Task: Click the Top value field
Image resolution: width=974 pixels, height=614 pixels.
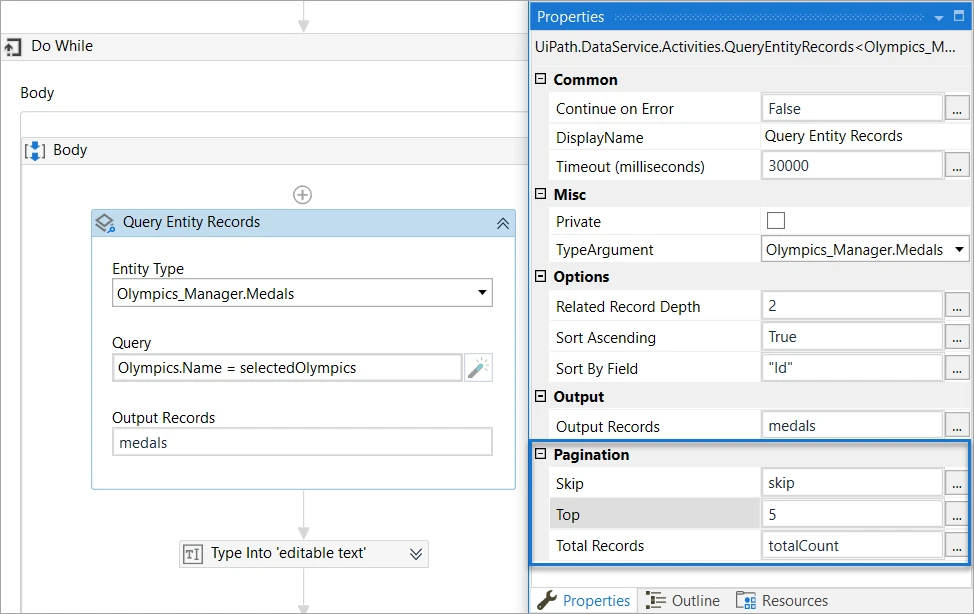Action: click(852, 514)
